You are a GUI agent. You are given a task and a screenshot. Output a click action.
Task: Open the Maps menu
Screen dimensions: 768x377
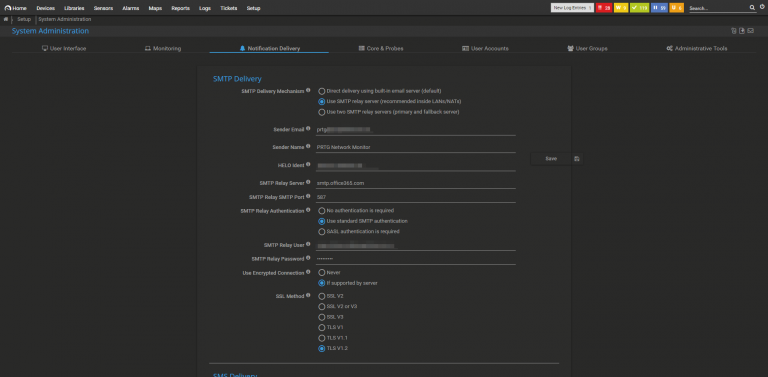pos(155,8)
